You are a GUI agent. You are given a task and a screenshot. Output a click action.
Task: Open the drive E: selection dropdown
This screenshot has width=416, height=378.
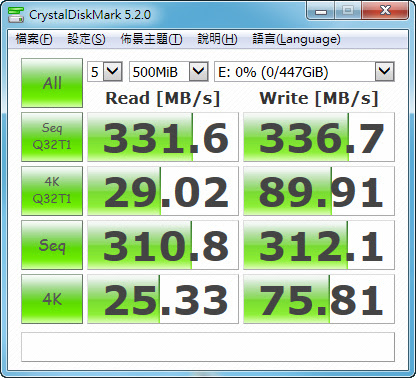click(x=304, y=72)
